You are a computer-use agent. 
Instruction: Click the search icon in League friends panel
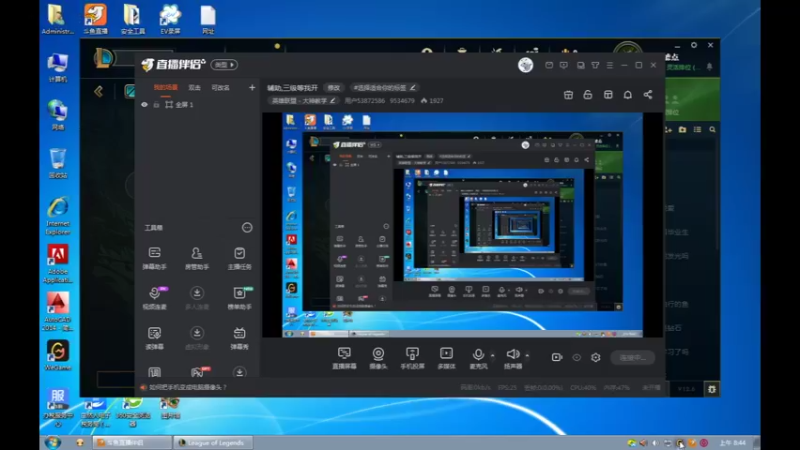(x=712, y=130)
